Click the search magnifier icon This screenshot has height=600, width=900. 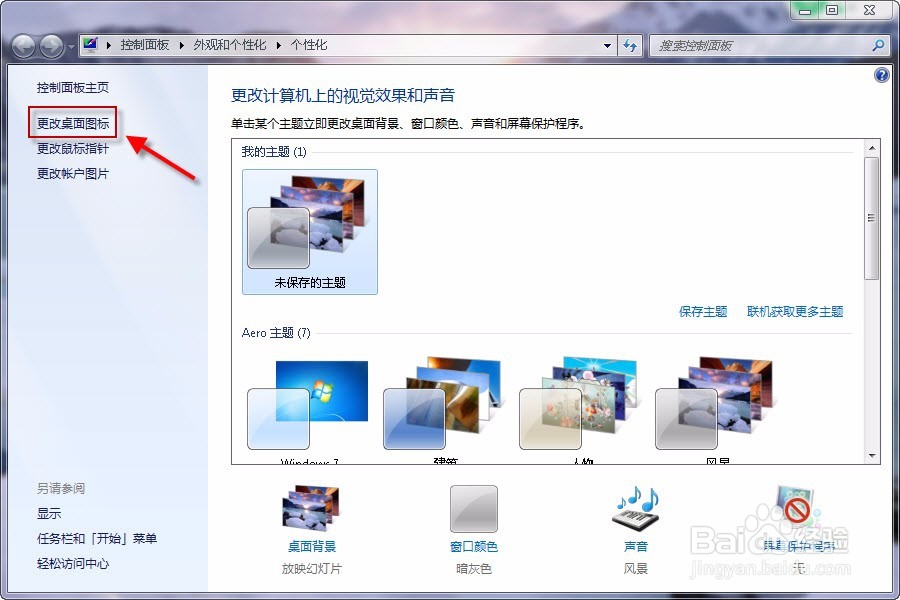pos(878,45)
